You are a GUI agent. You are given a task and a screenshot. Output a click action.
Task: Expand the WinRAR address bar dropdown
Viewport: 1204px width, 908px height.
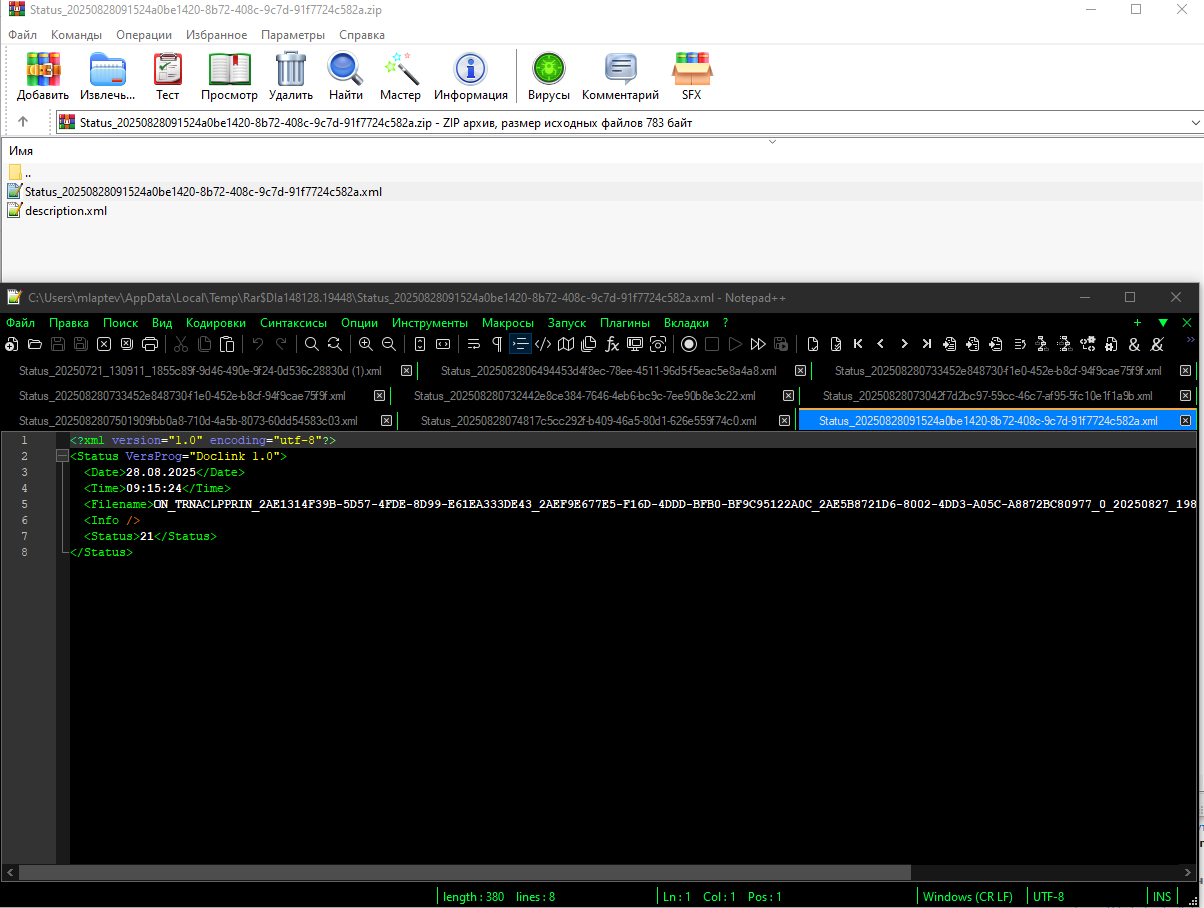[1196, 122]
